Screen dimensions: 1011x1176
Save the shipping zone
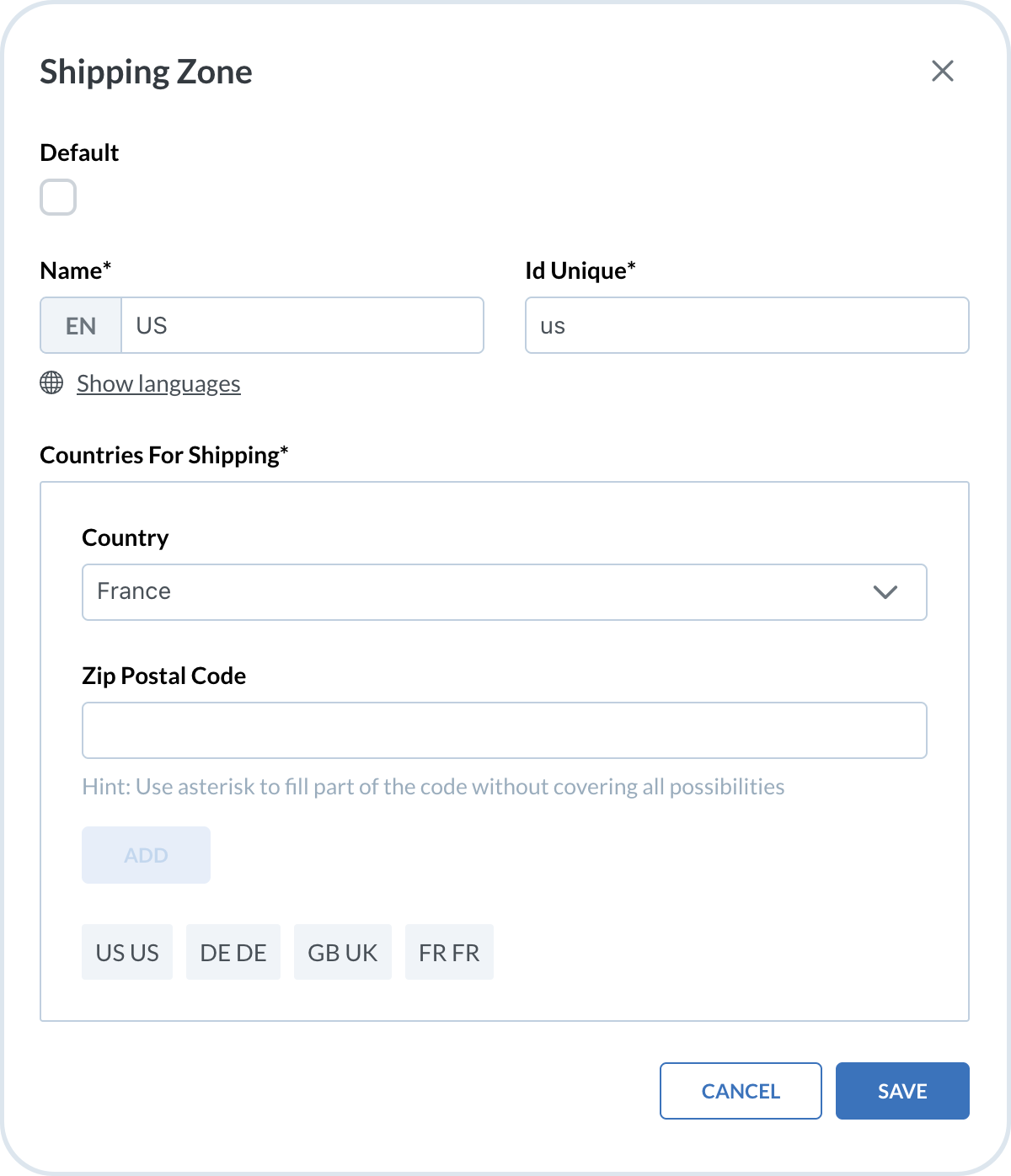[x=902, y=1091]
